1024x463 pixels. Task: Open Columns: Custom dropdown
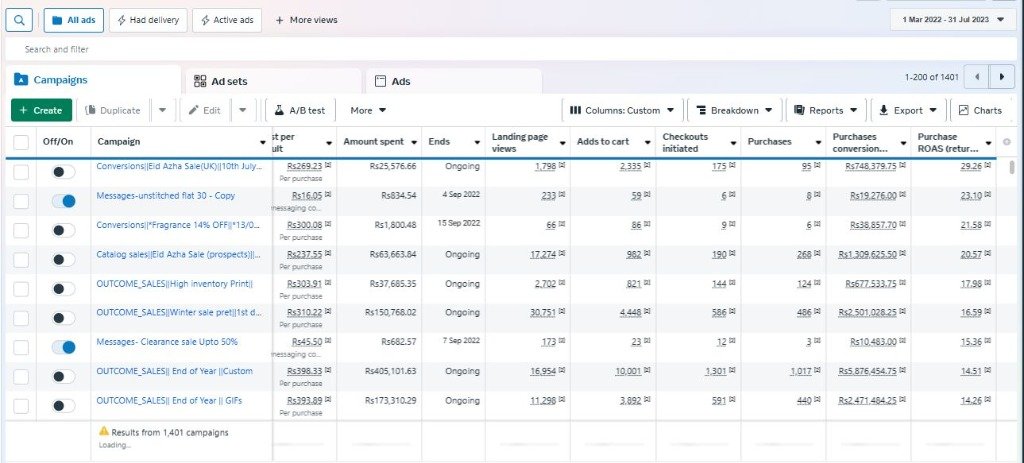622,110
